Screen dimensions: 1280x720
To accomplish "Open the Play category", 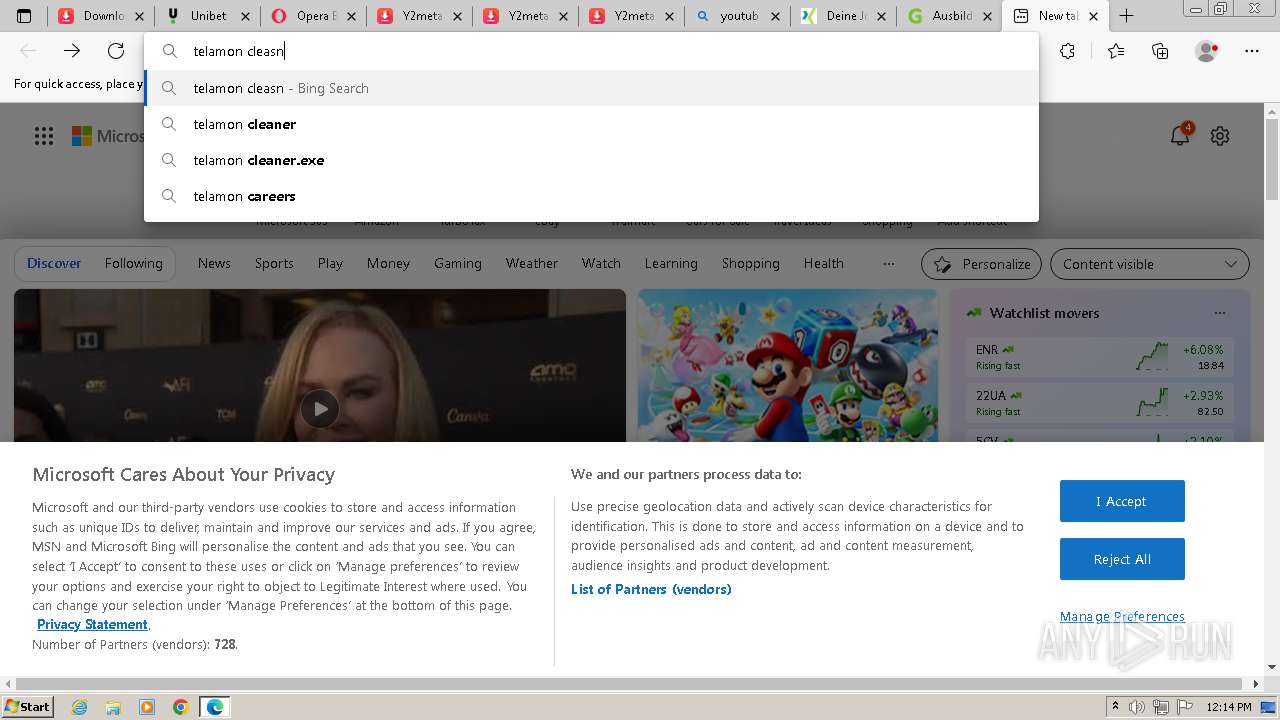I will [x=330, y=264].
